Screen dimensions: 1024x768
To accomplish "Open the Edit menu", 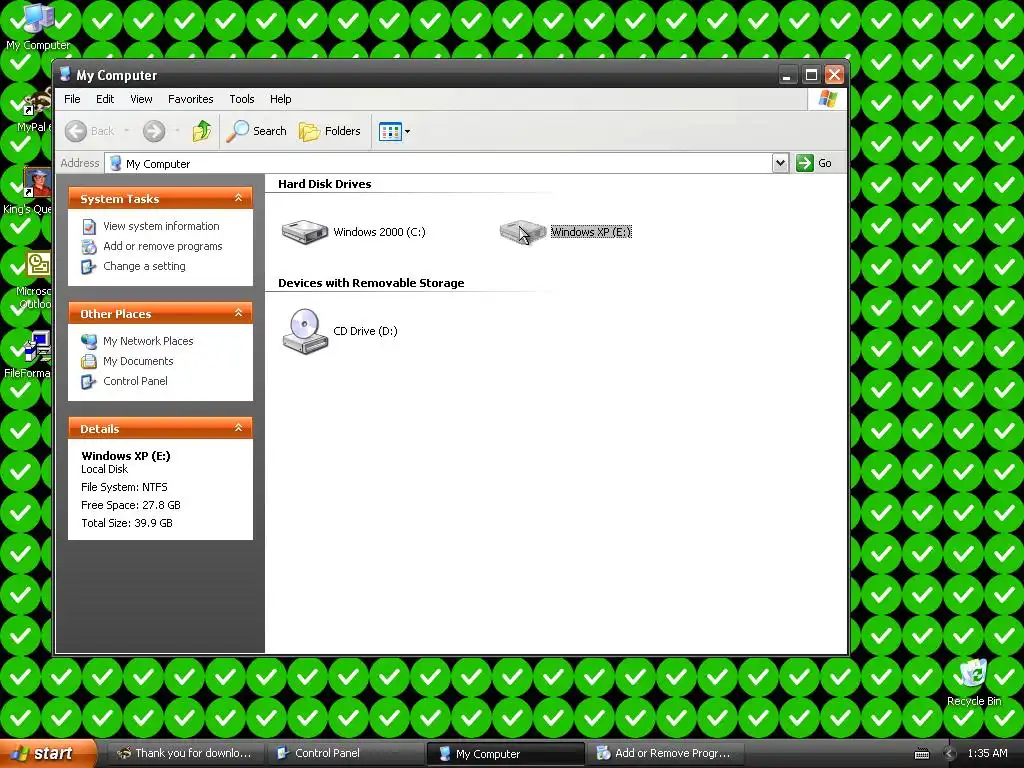I will point(105,99).
